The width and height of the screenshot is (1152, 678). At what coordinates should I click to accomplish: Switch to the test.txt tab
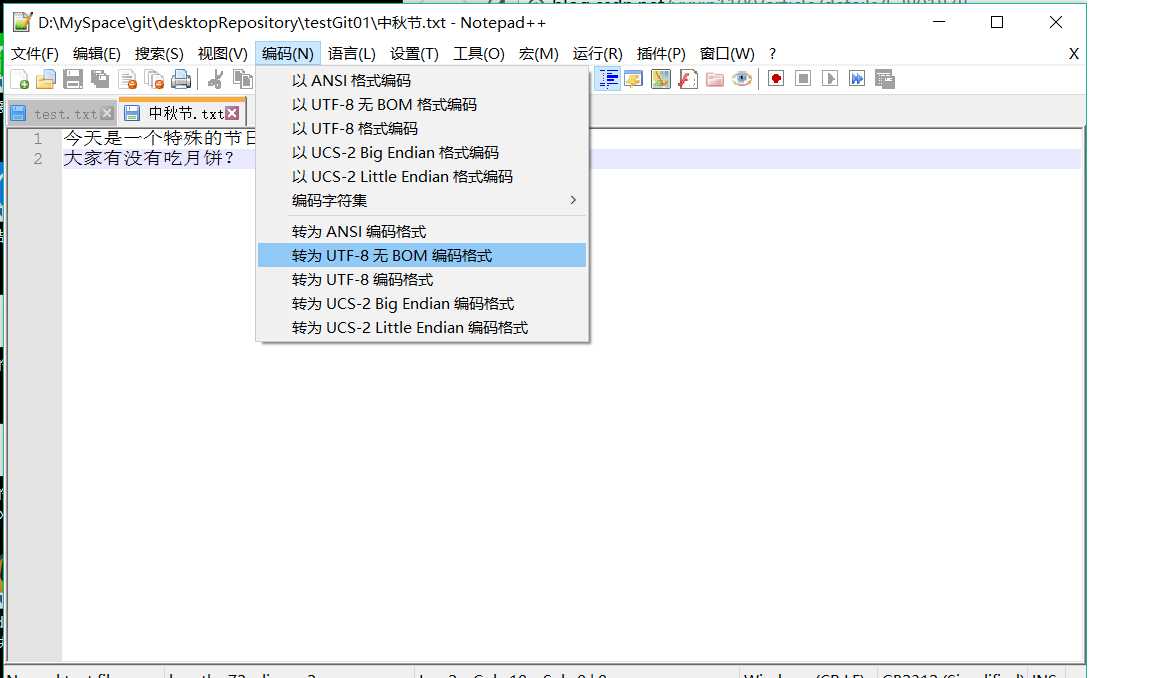click(x=60, y=113)
